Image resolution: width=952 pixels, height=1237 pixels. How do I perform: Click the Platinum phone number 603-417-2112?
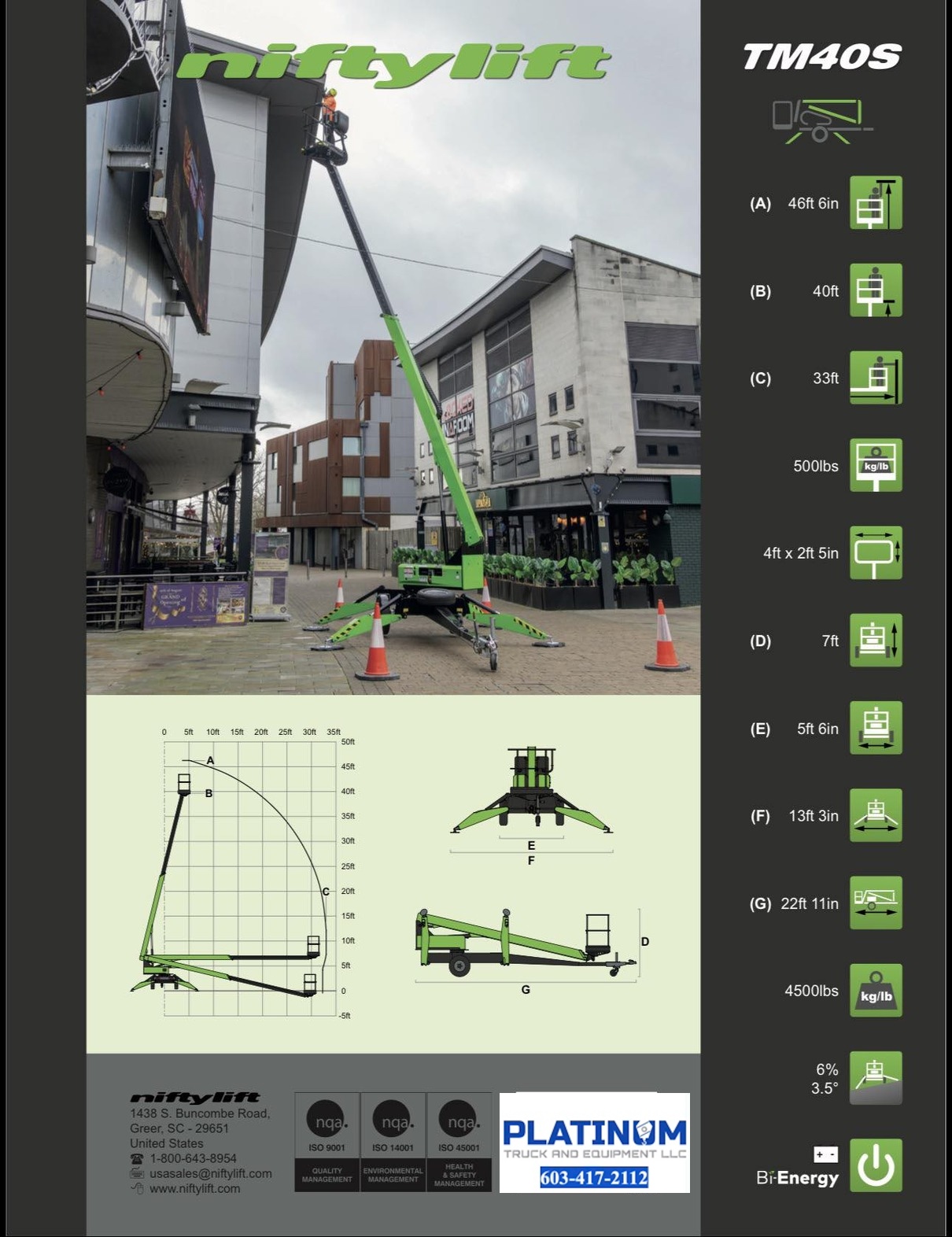pos(594,1178)
